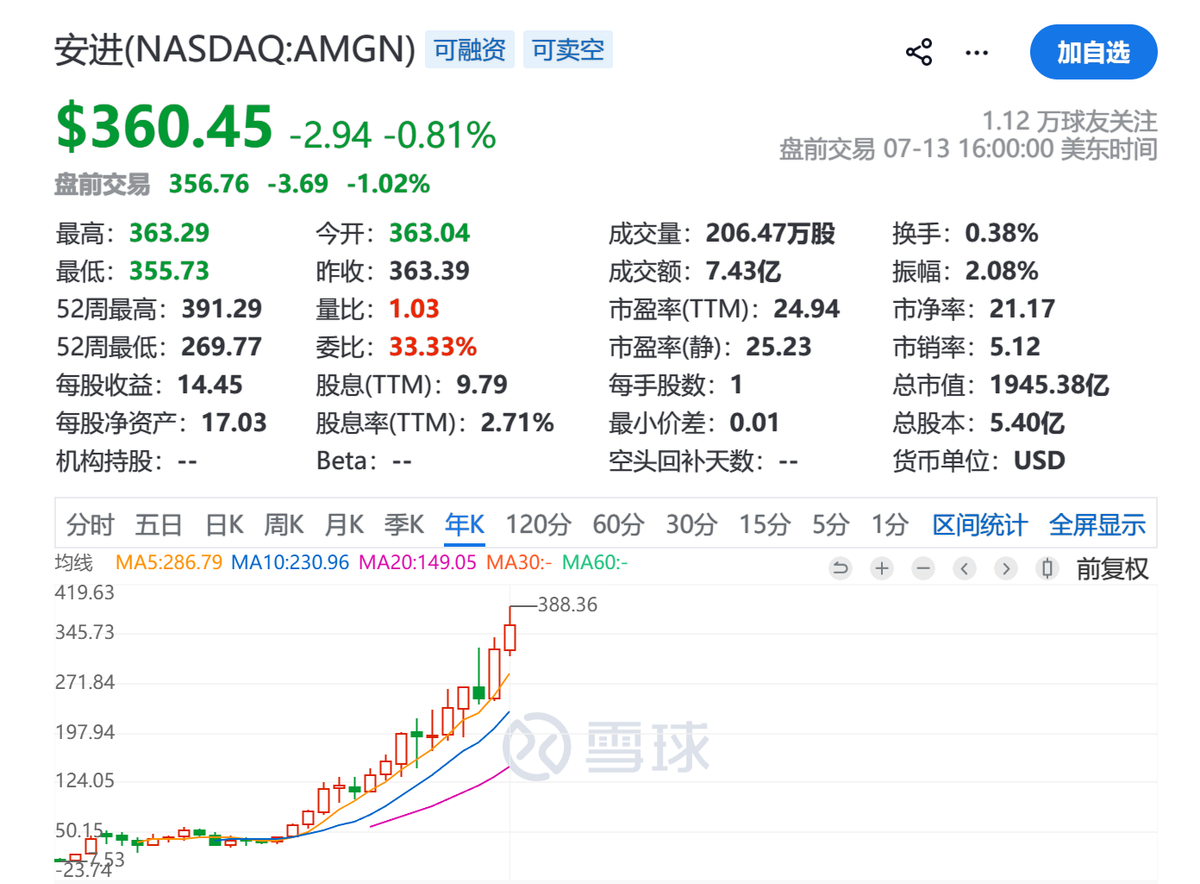Switch to the 120分 interval
1200x884 pixels.
click(539, 524)
